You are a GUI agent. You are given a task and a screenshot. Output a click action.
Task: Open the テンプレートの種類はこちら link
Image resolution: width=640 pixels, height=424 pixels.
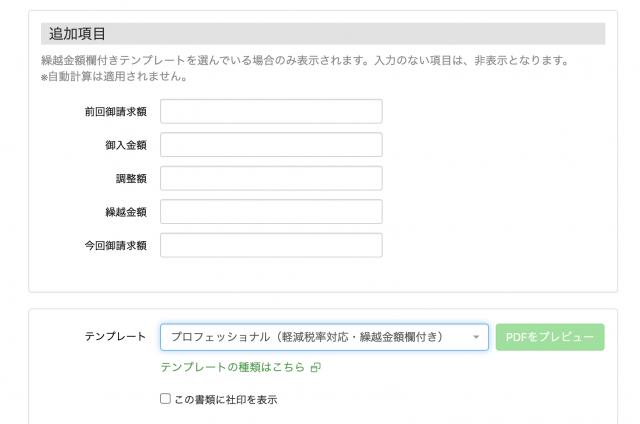[x=233, y=367]
